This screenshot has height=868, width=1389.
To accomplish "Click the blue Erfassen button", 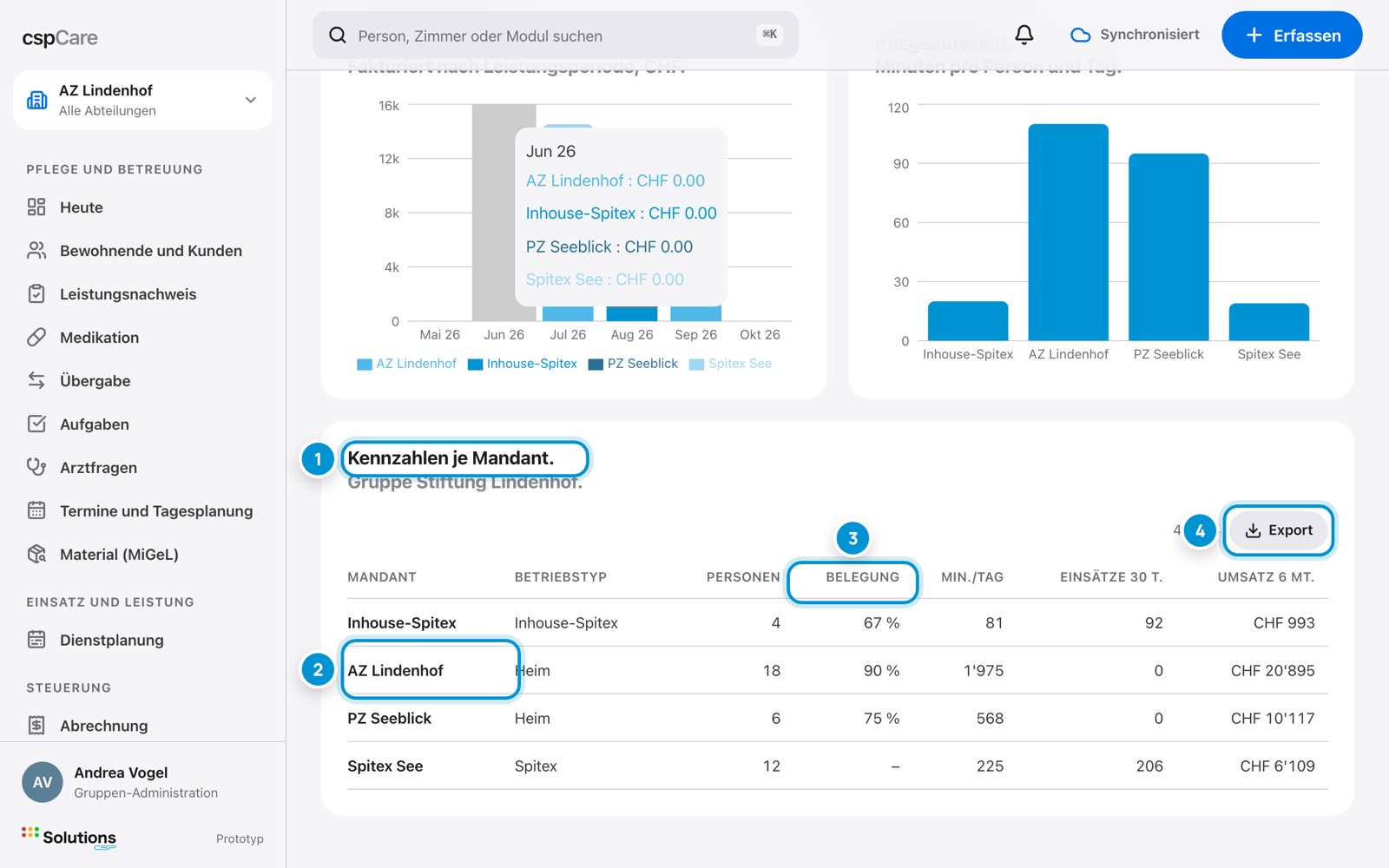I will (1292, 35).
